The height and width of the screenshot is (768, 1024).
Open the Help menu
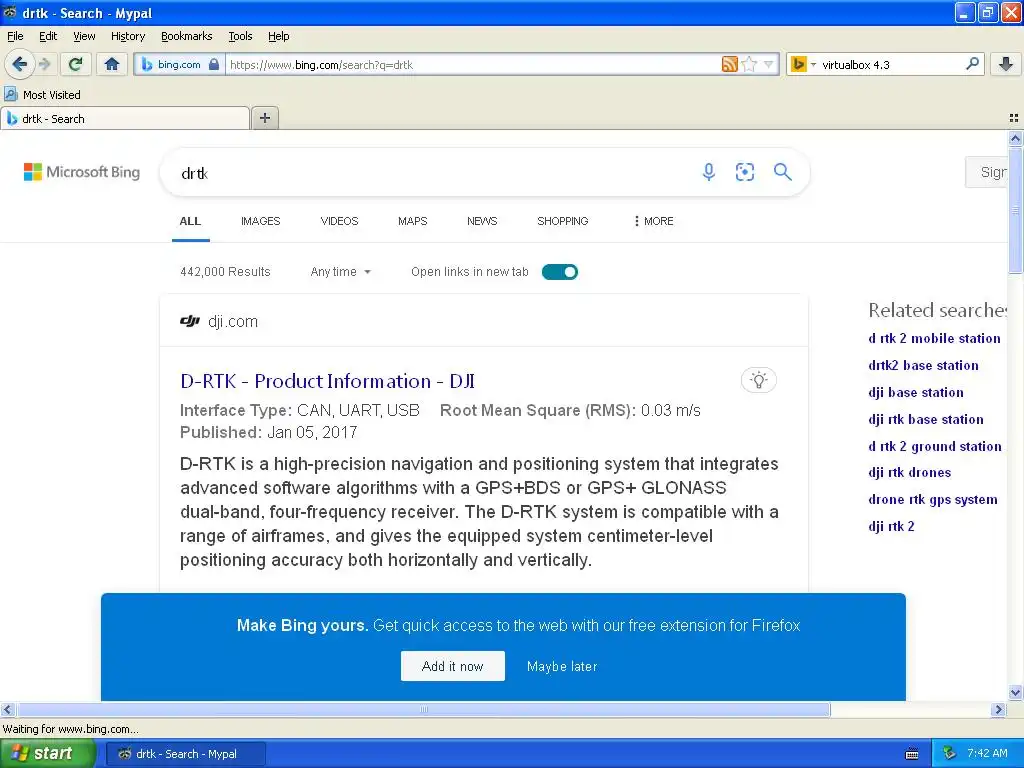coord(278,36)
